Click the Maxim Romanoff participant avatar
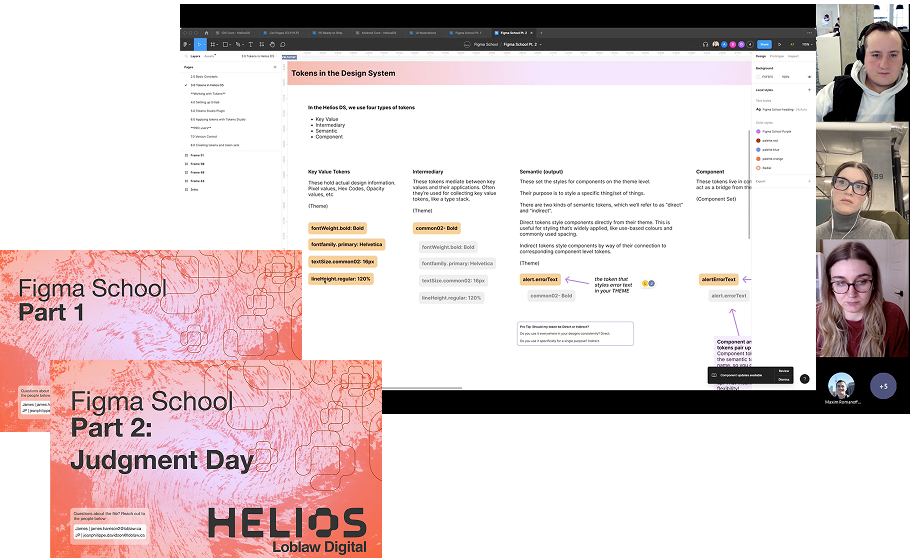 click(841, 386)
